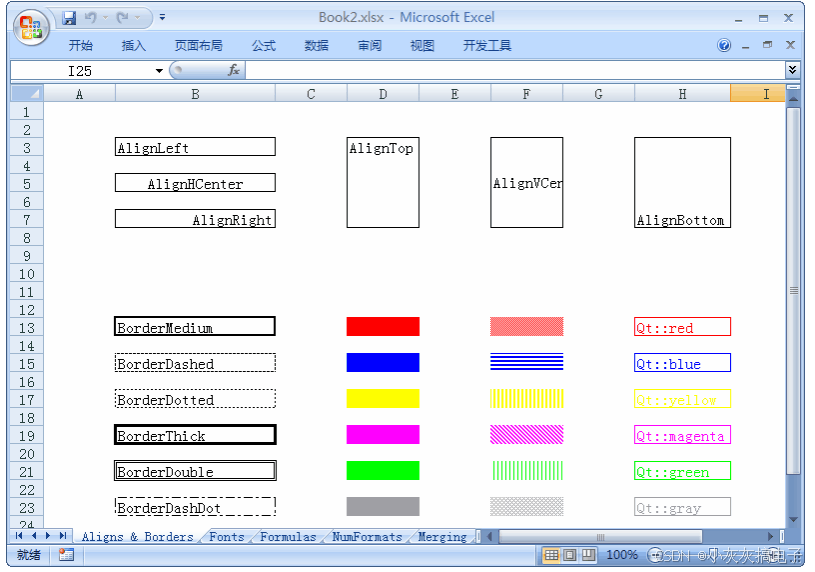Select the BorderDashDot cell

[x=195, y=506]
